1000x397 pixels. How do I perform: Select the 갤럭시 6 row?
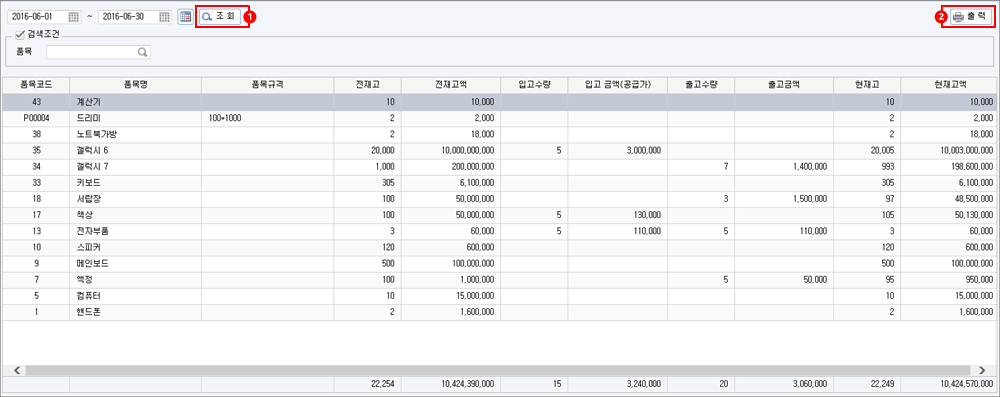[500, 151]
